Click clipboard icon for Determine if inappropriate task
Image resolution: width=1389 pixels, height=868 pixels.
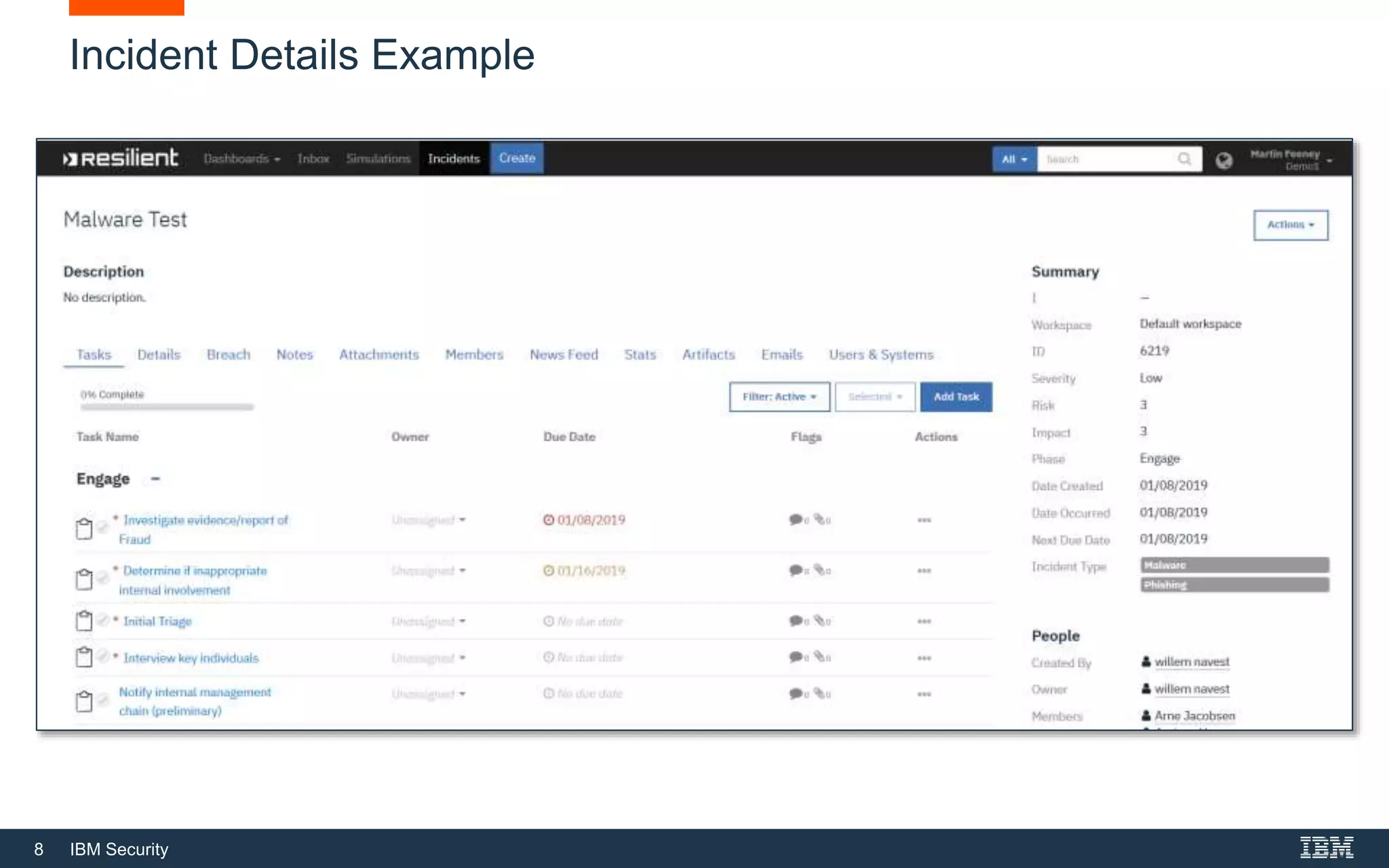coord(83,579)
